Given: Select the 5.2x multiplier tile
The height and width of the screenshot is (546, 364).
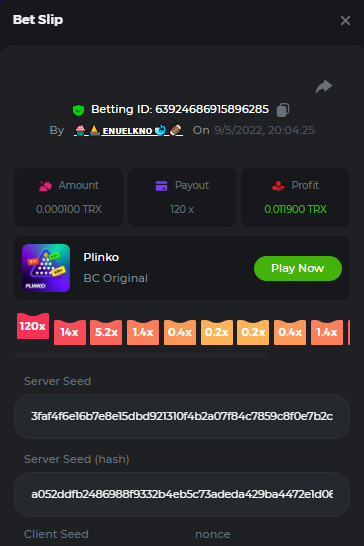Looking at the screenshot, I should pos(106,332).
